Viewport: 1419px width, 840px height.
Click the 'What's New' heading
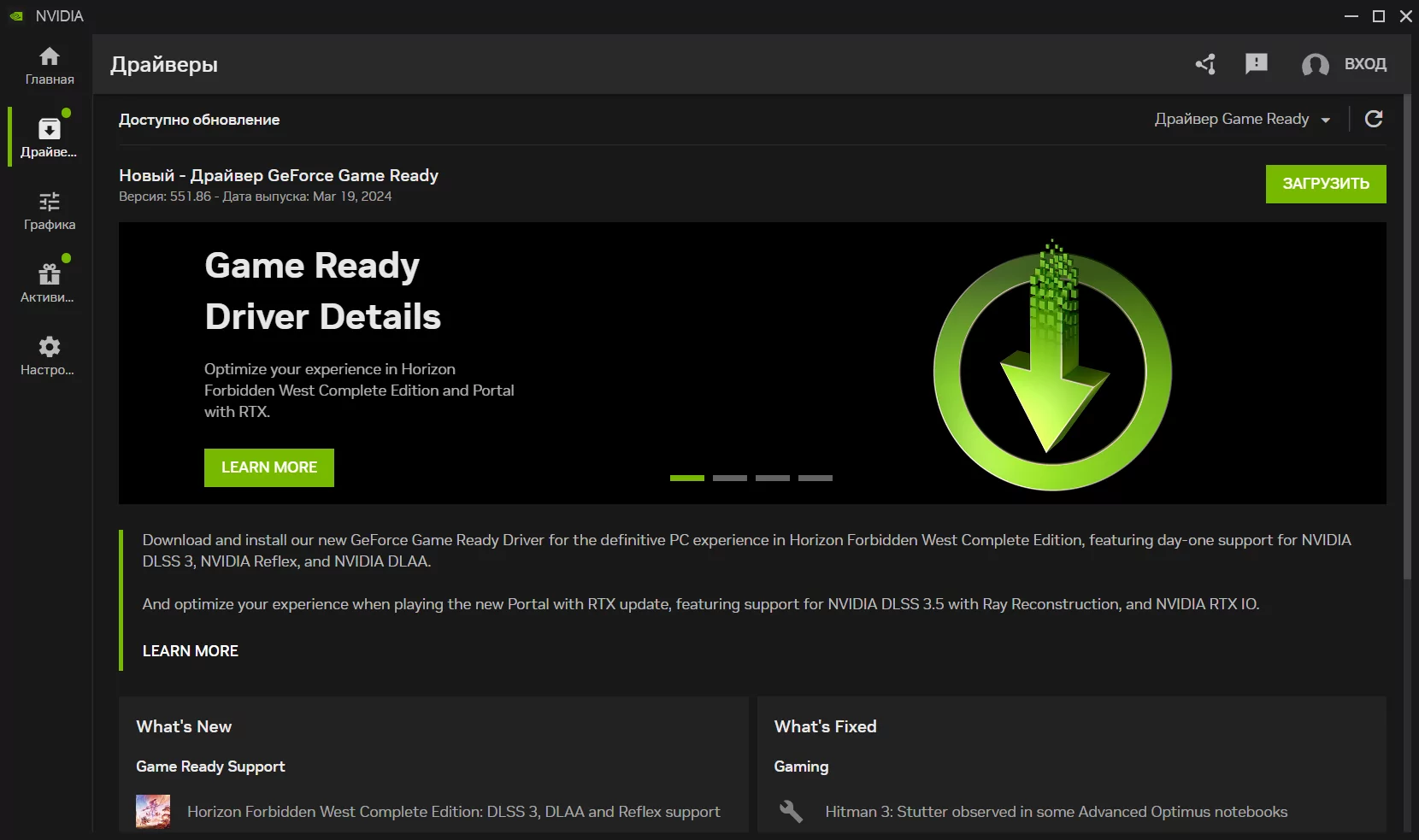click(x=184, y=726)
